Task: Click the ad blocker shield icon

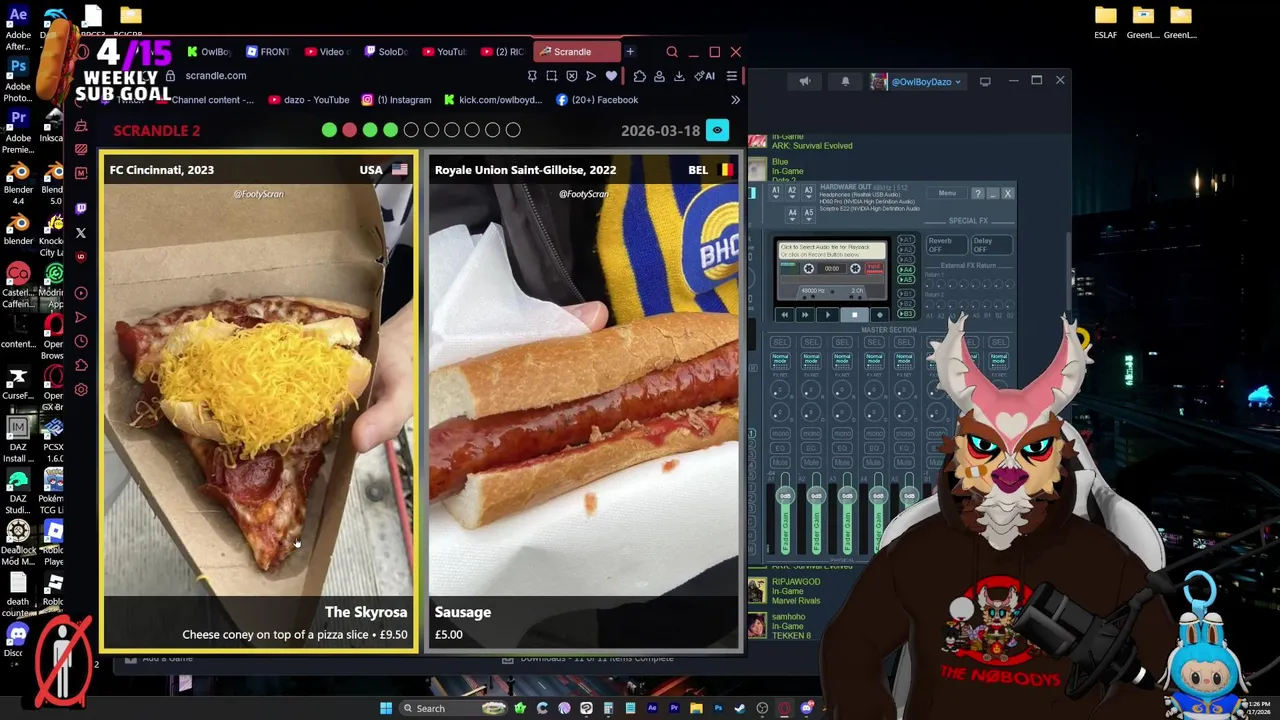Action: [571, 76]
